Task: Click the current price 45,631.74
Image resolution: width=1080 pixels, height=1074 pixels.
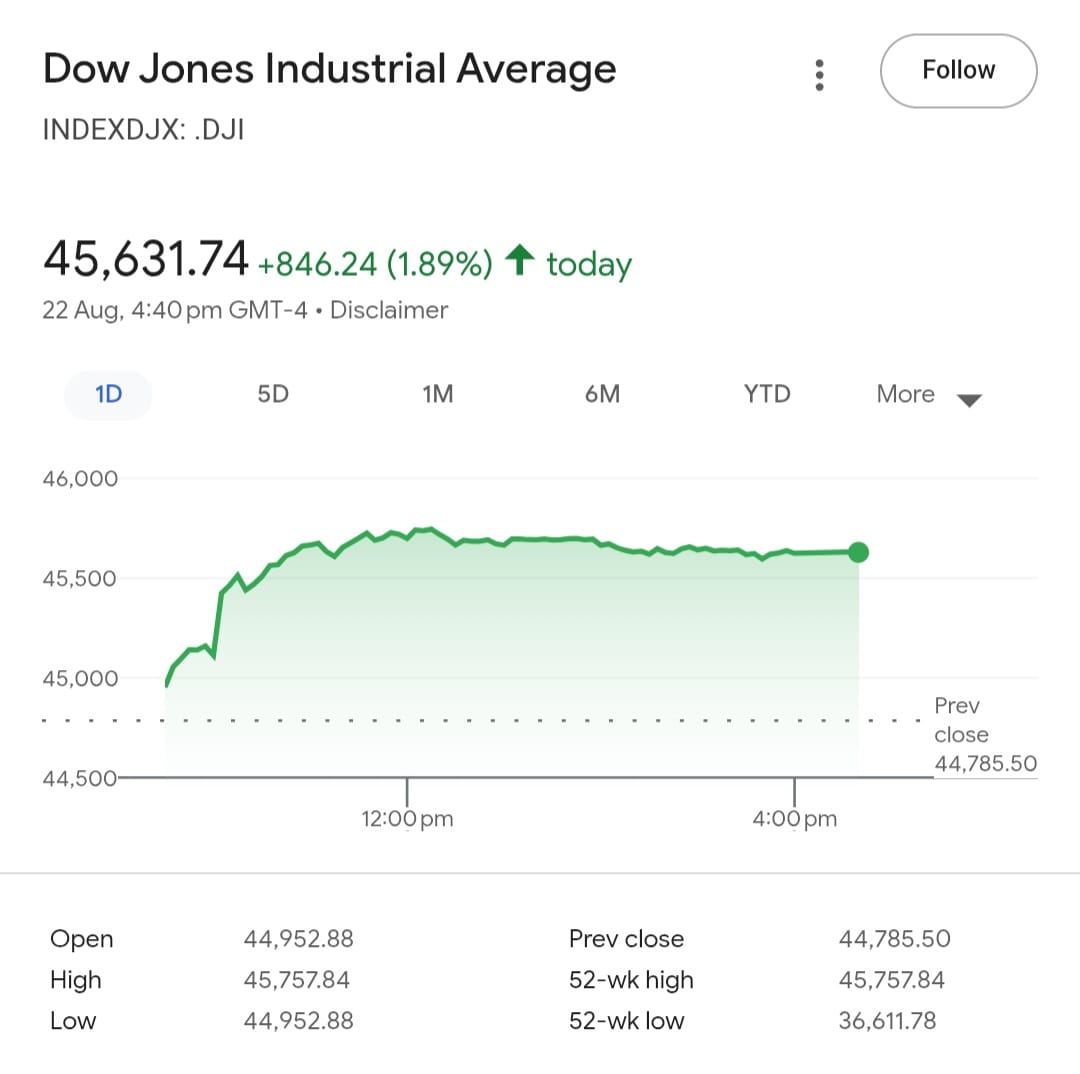Action: (x=145, y=261)
